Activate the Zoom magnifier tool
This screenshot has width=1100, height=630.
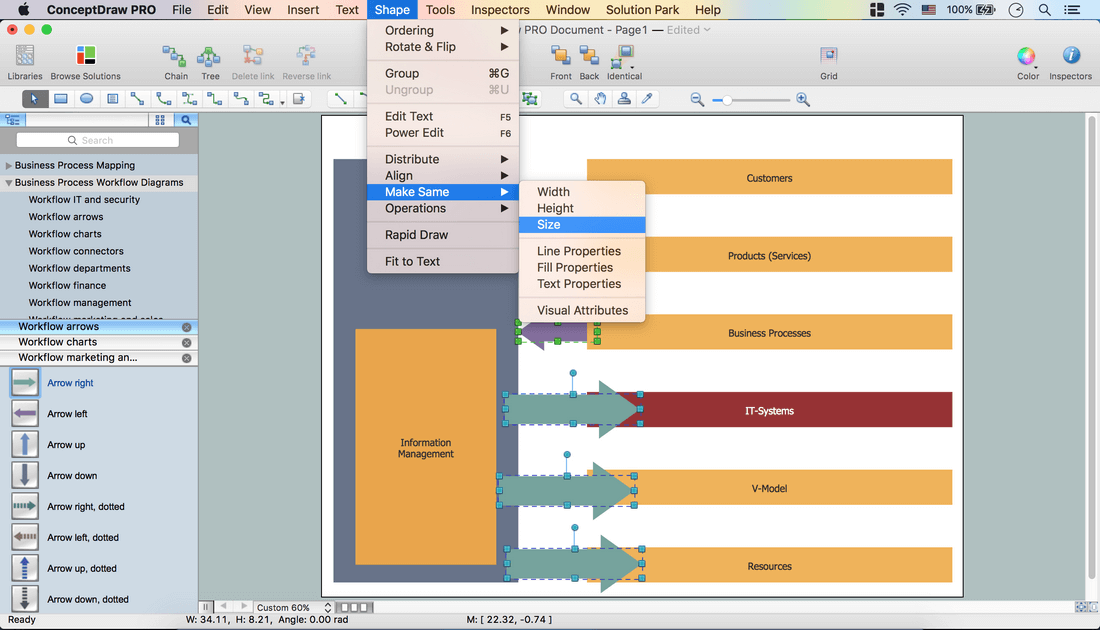575,99
